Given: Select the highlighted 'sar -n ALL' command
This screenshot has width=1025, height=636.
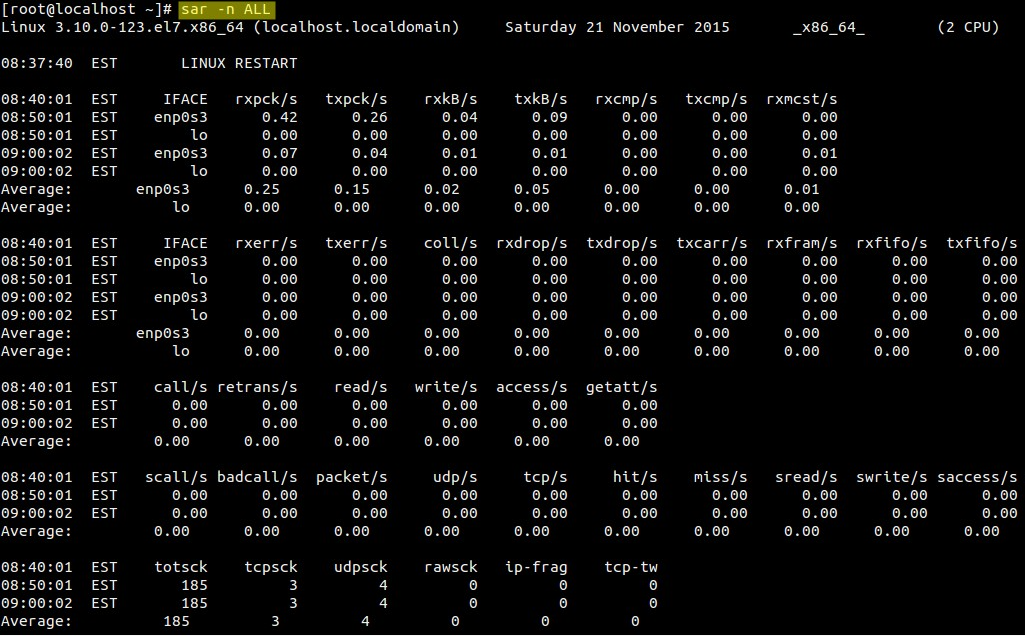Looking at the screenshot, I should [x=226, y=9].
